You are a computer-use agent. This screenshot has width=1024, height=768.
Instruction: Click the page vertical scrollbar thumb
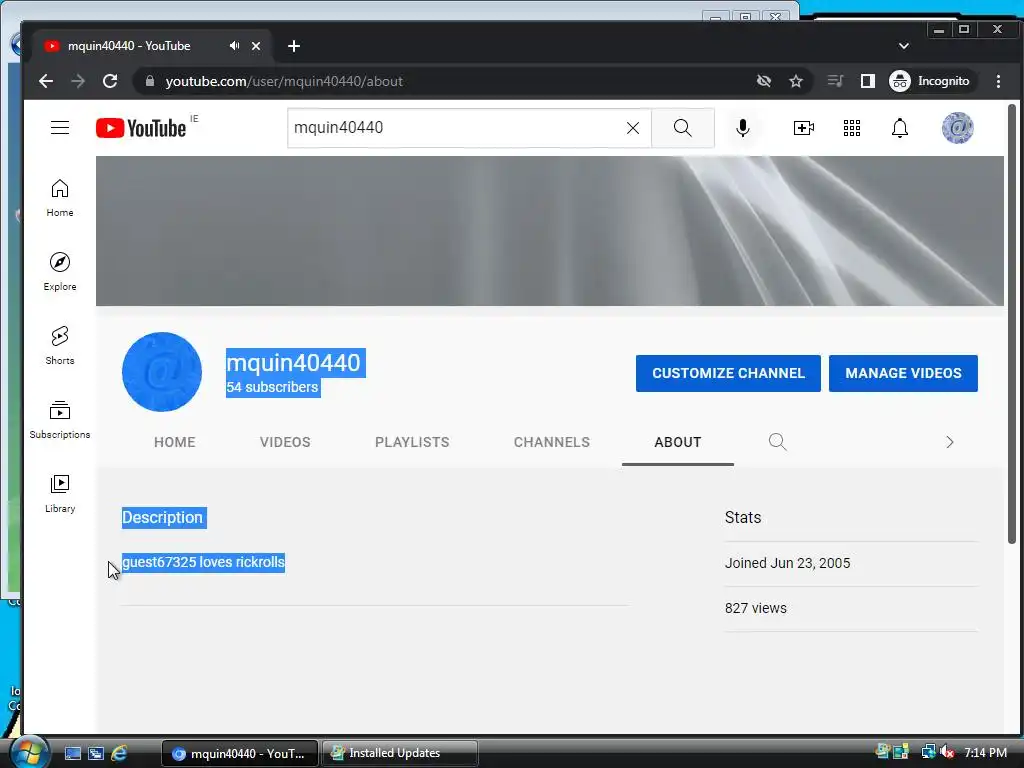1012,323
